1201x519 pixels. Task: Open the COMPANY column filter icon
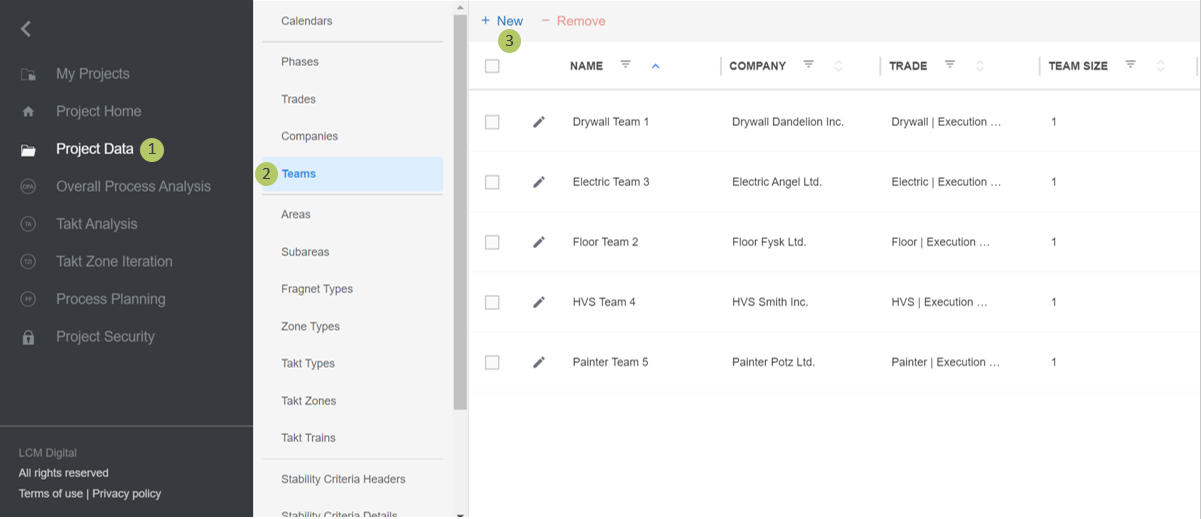(x=809, y=65)
